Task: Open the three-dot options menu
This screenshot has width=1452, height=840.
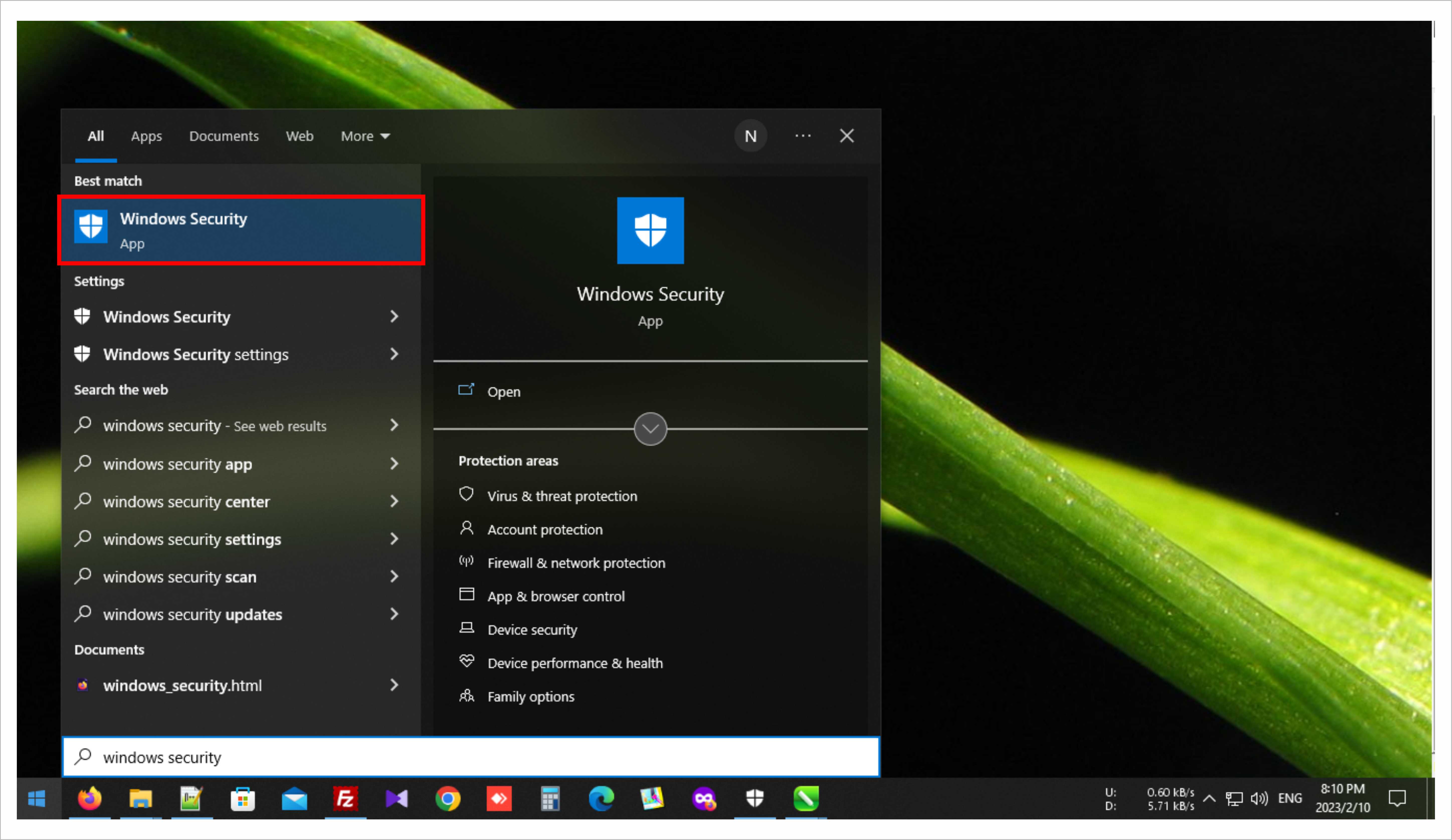Action: [803, 136]
